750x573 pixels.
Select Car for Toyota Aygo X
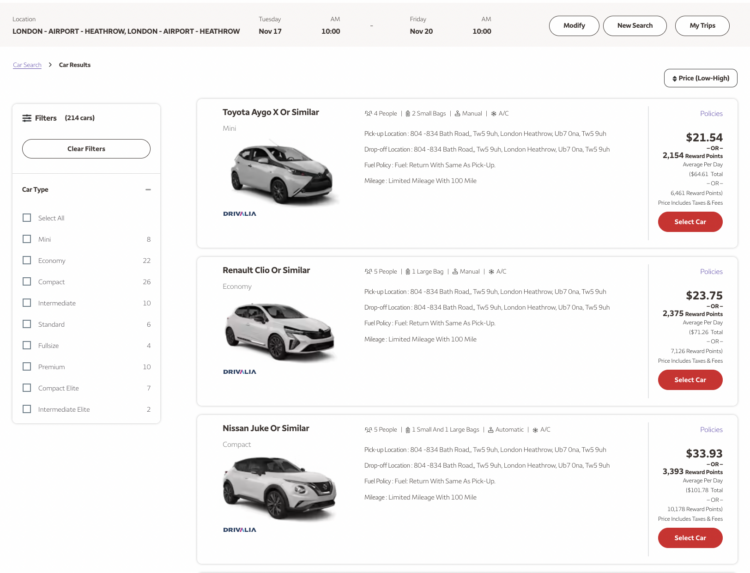690,222
